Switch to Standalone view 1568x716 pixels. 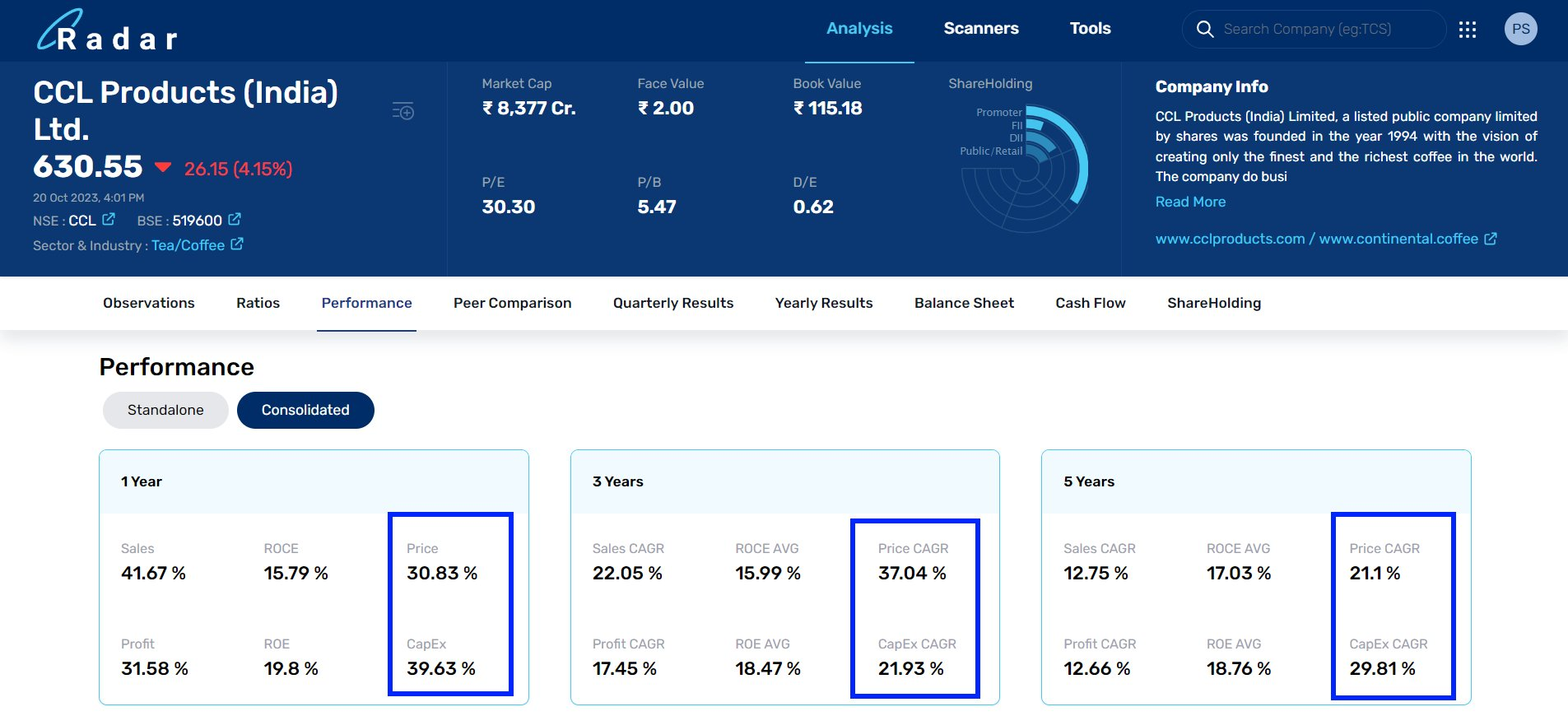coord(165,410)
